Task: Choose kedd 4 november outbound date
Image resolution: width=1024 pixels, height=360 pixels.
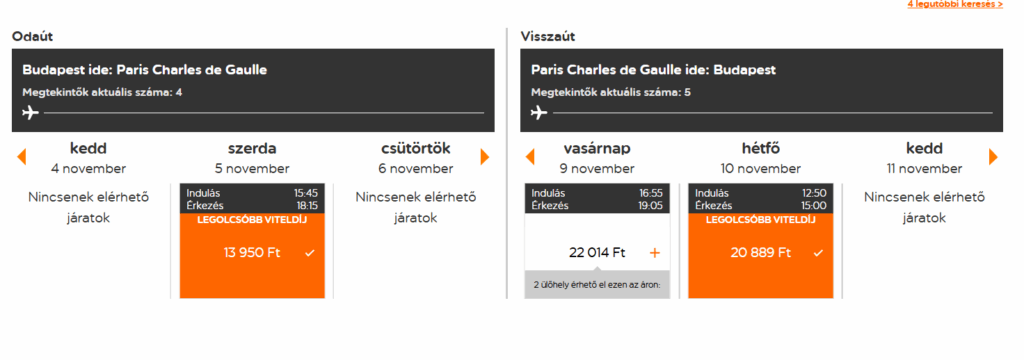Action: click(x=88, y=158)
